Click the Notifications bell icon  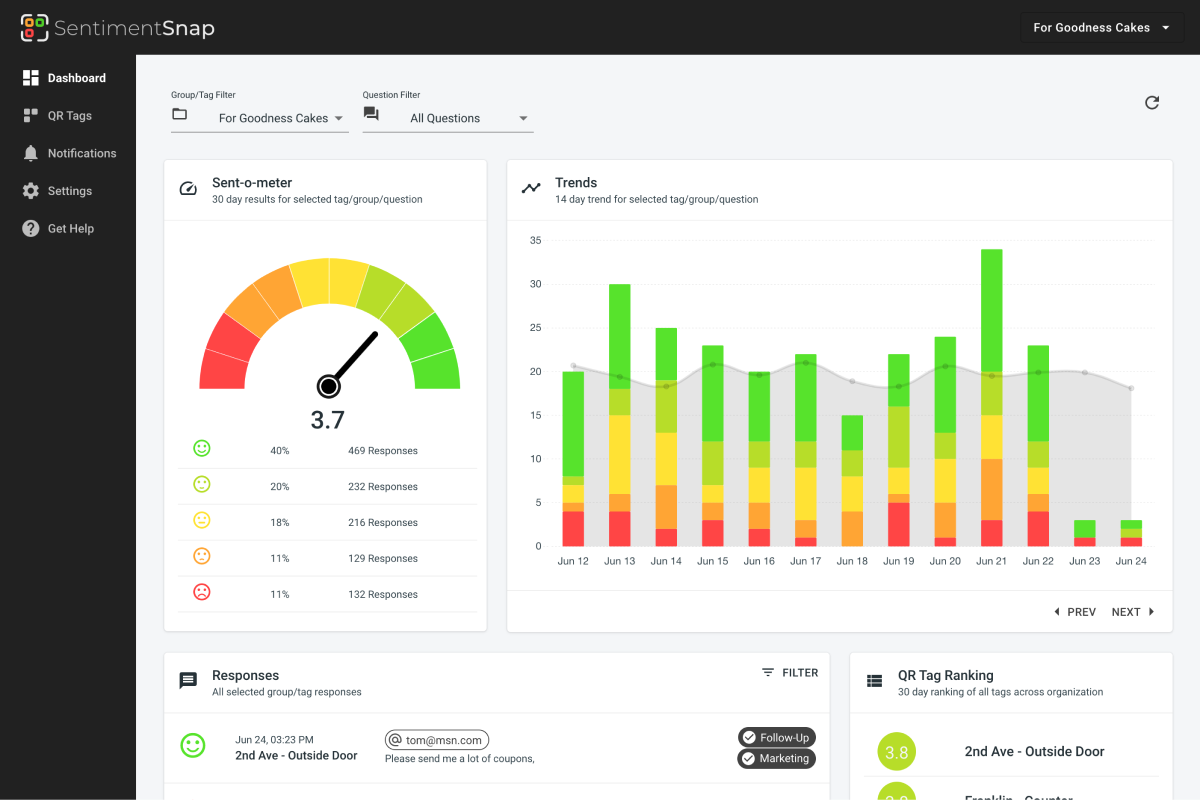[x=30, y=153]
